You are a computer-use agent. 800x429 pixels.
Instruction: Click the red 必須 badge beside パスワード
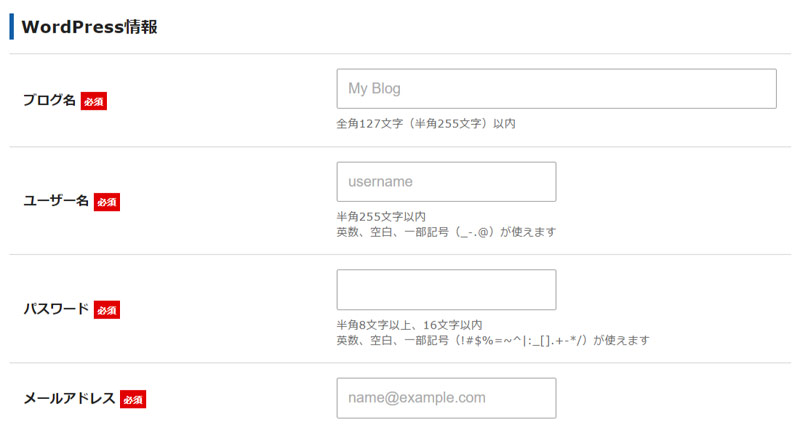[107, 310]
